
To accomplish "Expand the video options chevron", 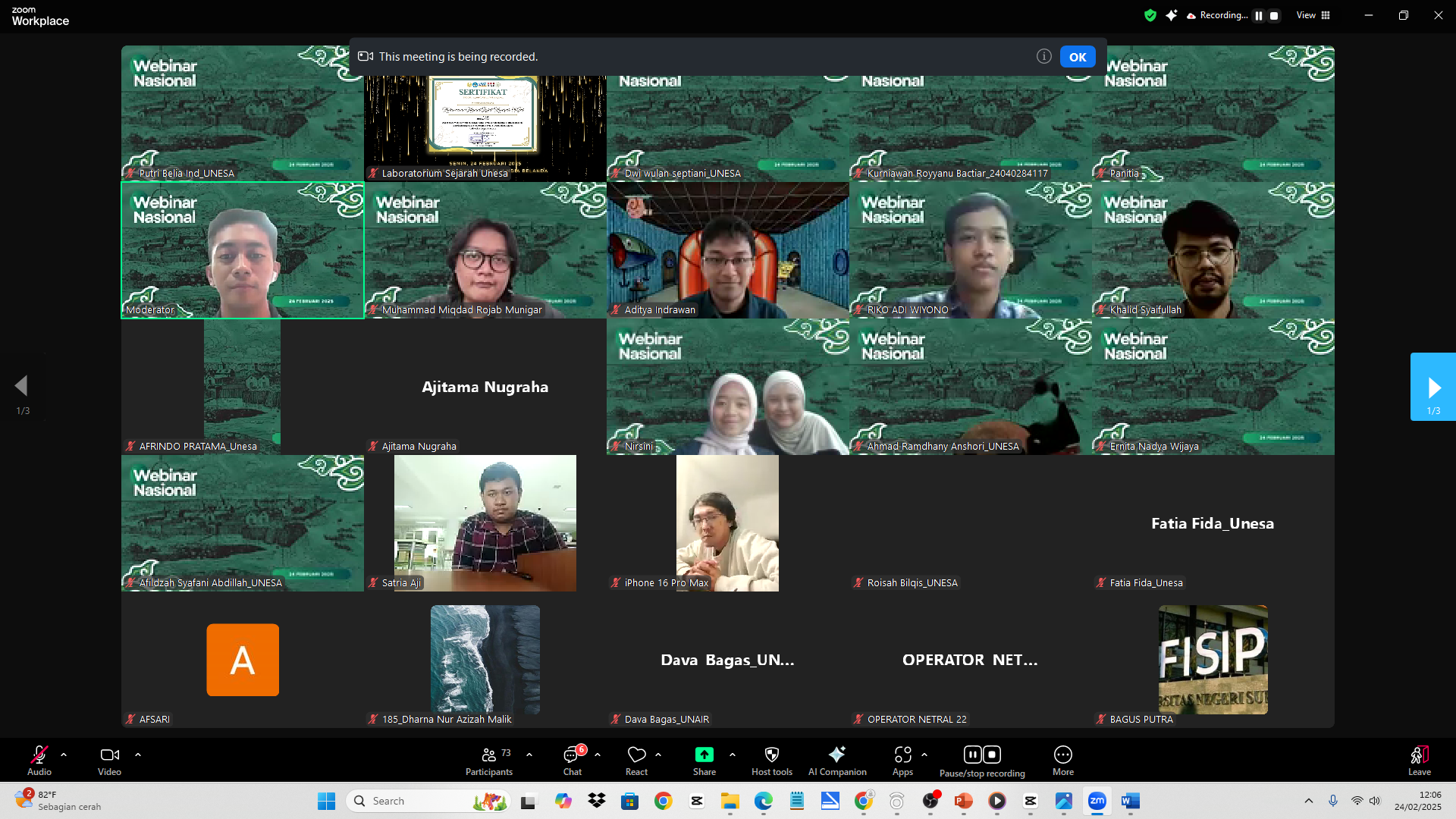I will point(138,755).
